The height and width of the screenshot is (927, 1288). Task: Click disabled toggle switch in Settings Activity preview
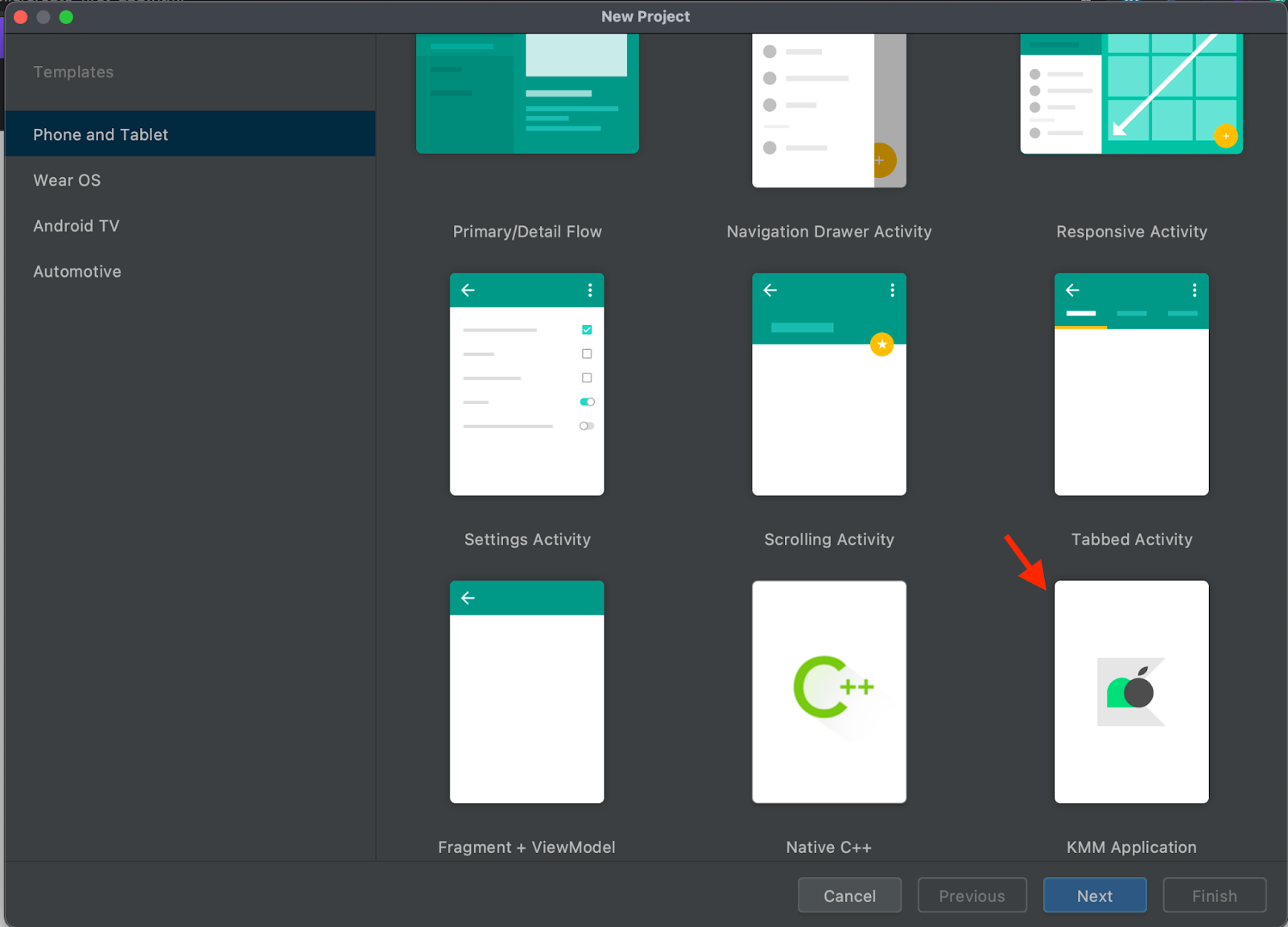tap(587, 426)
